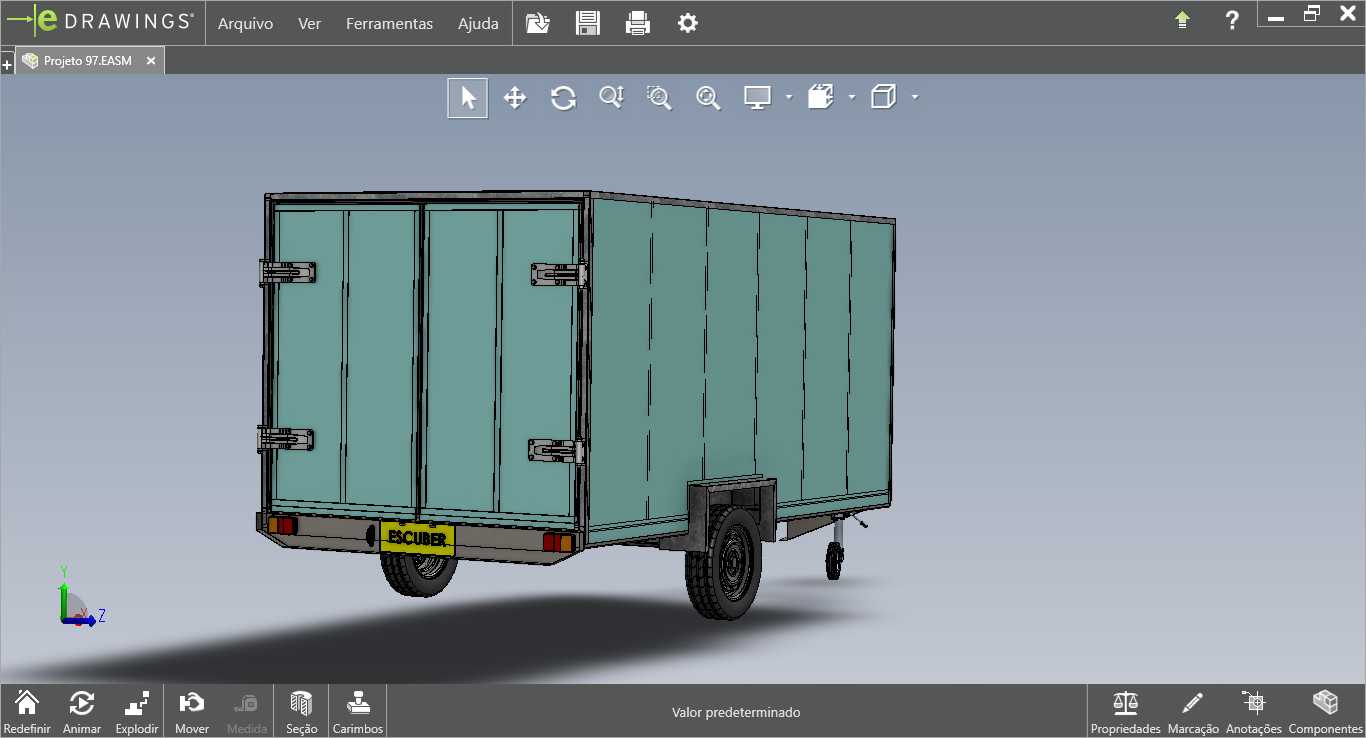1366x738 pixels.
Task: Open the Marcação markup panel
Action: tap(1193, 711)
